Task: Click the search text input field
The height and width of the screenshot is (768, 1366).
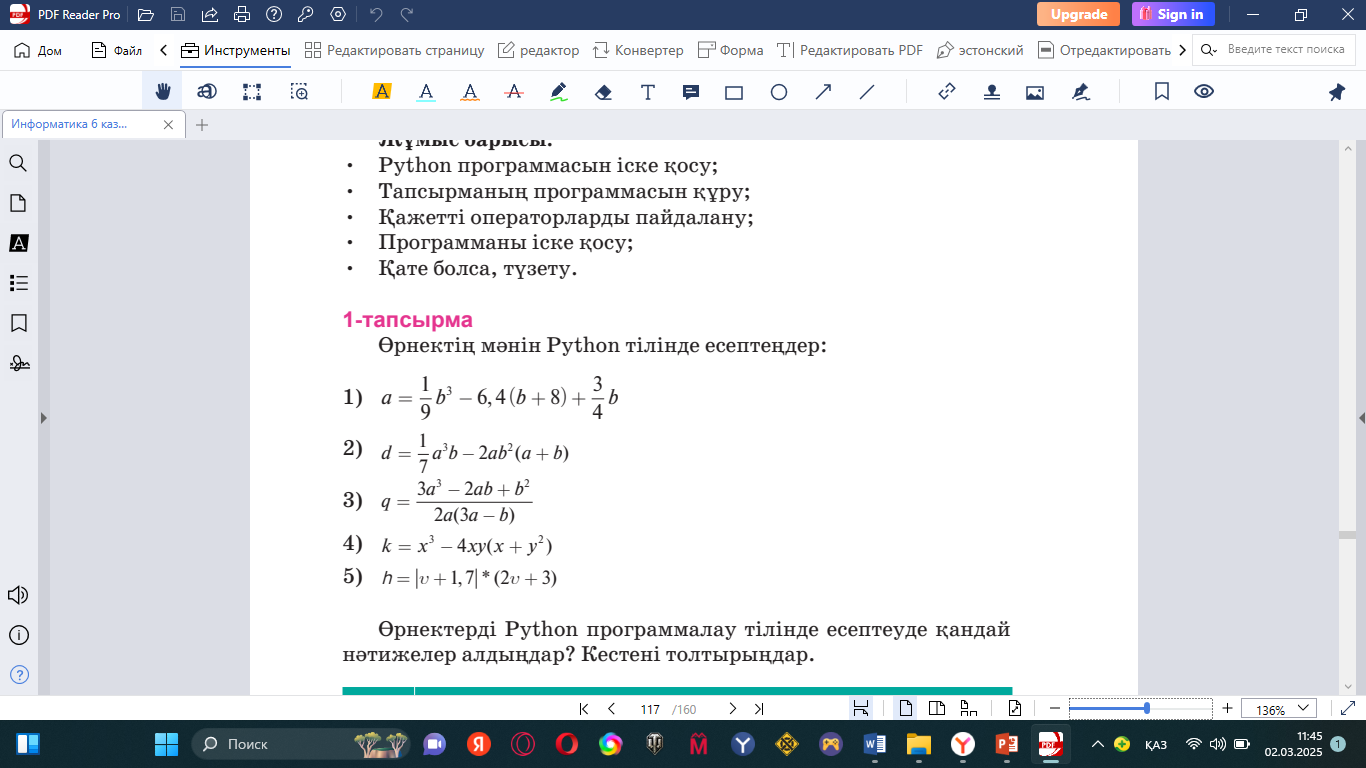Action: click(1286, 50)
